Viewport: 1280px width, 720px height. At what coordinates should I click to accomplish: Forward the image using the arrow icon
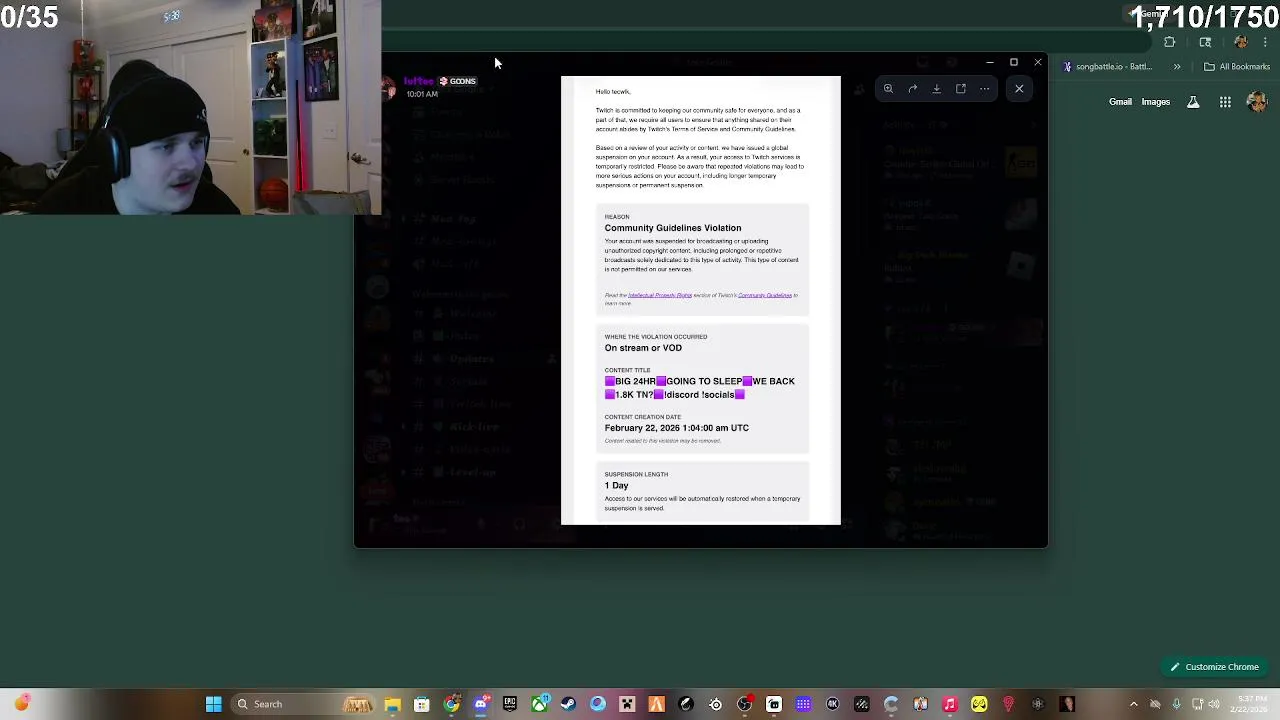912,89
